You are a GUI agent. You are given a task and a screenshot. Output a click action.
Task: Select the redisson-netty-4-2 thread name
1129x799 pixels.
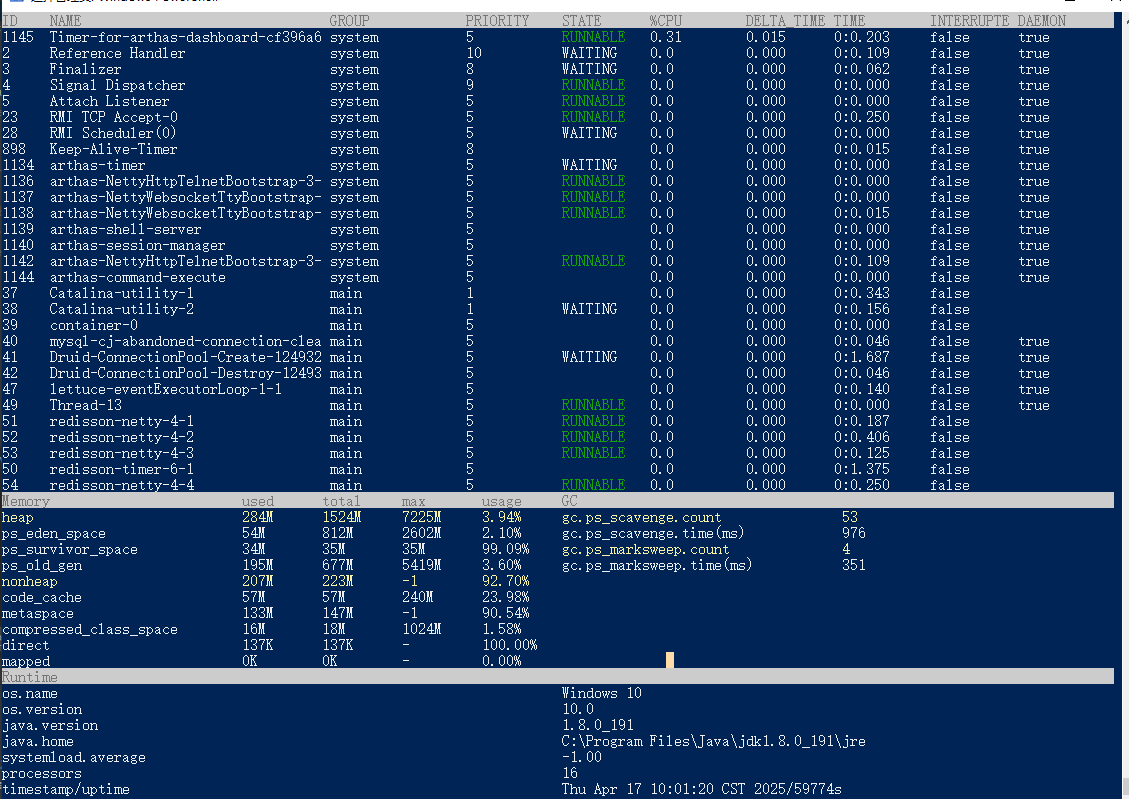[x=121, y=437]
